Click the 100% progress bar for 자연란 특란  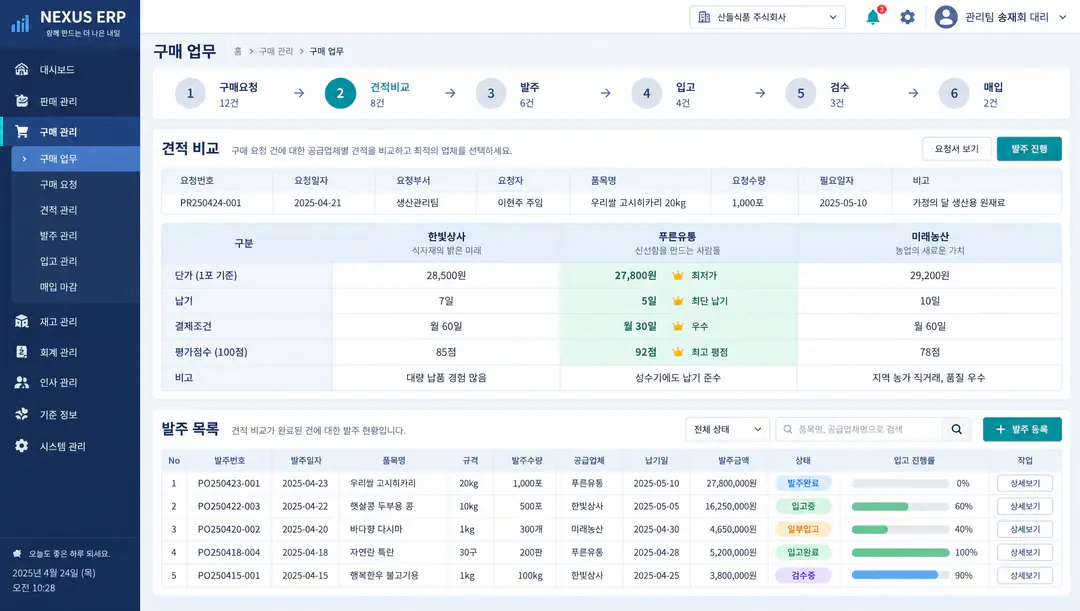click(x=900, y=552)
